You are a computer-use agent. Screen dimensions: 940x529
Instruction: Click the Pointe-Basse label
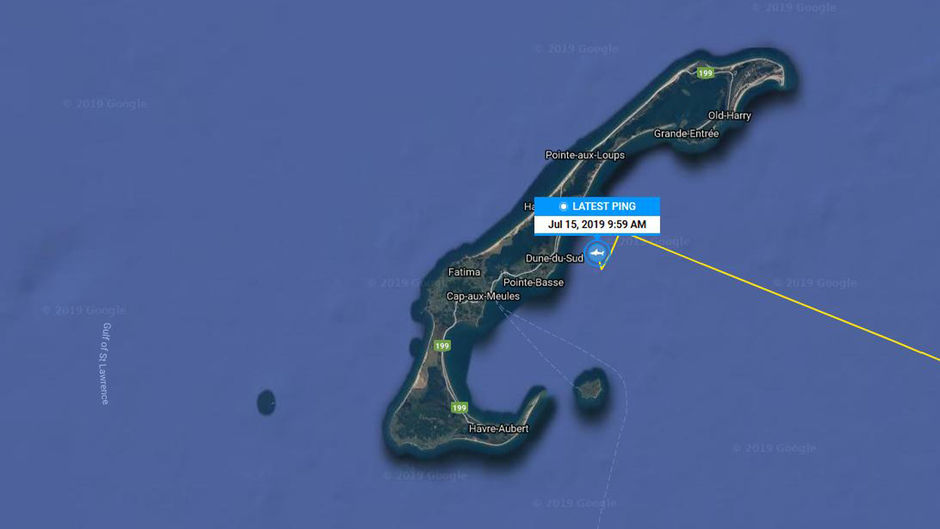(x=533, y=282)
